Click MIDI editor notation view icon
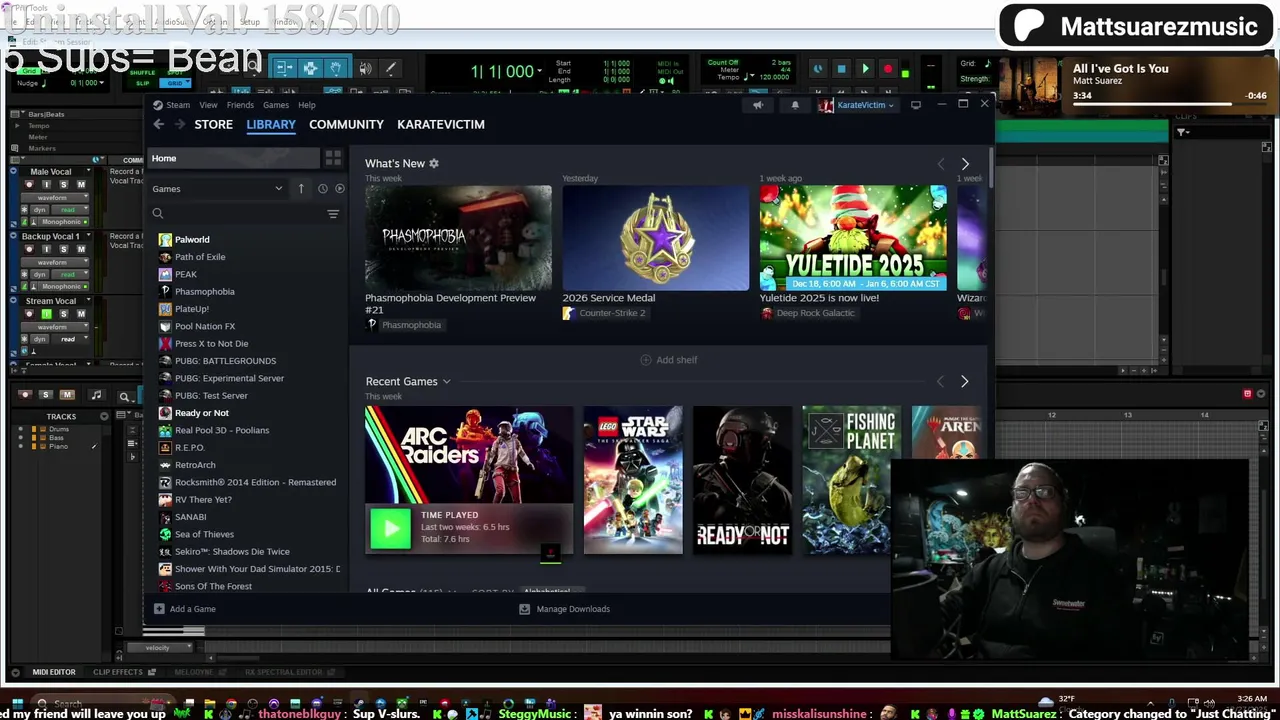This screenshot has height=720, width=1280. [x=96, y=395]
